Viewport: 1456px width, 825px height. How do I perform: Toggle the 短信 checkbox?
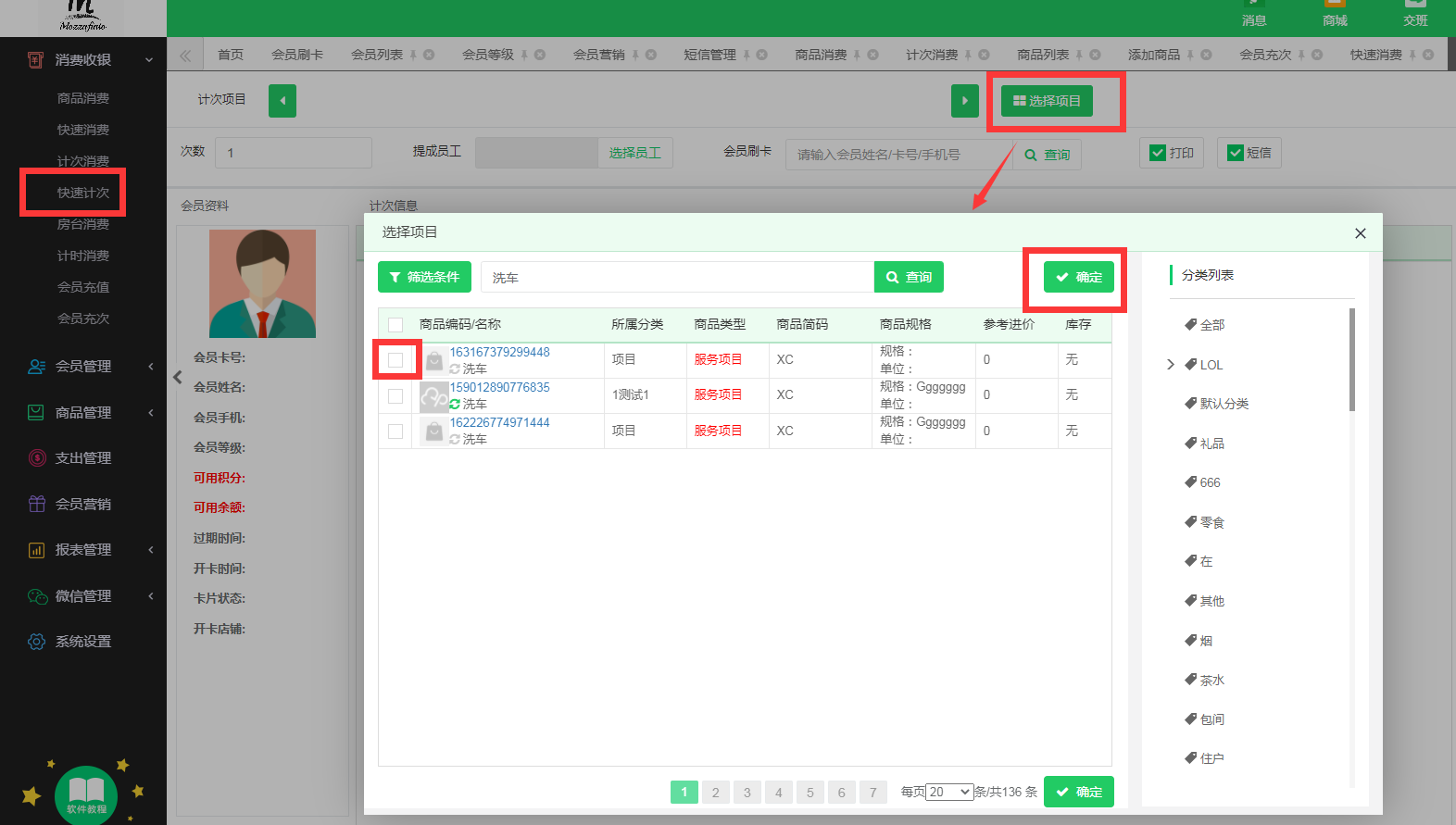(1236, 153)
